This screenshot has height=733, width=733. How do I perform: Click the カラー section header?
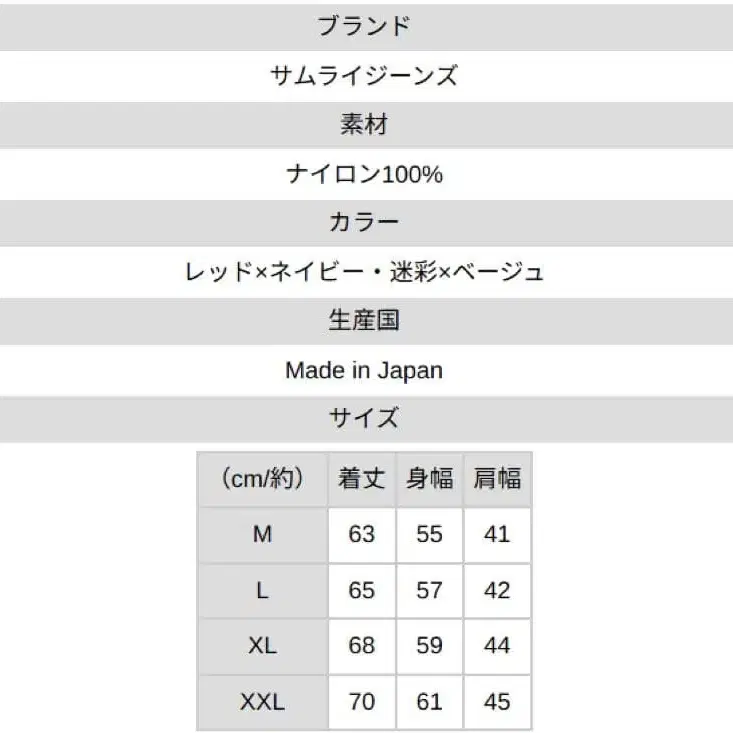tap(364, 222)
